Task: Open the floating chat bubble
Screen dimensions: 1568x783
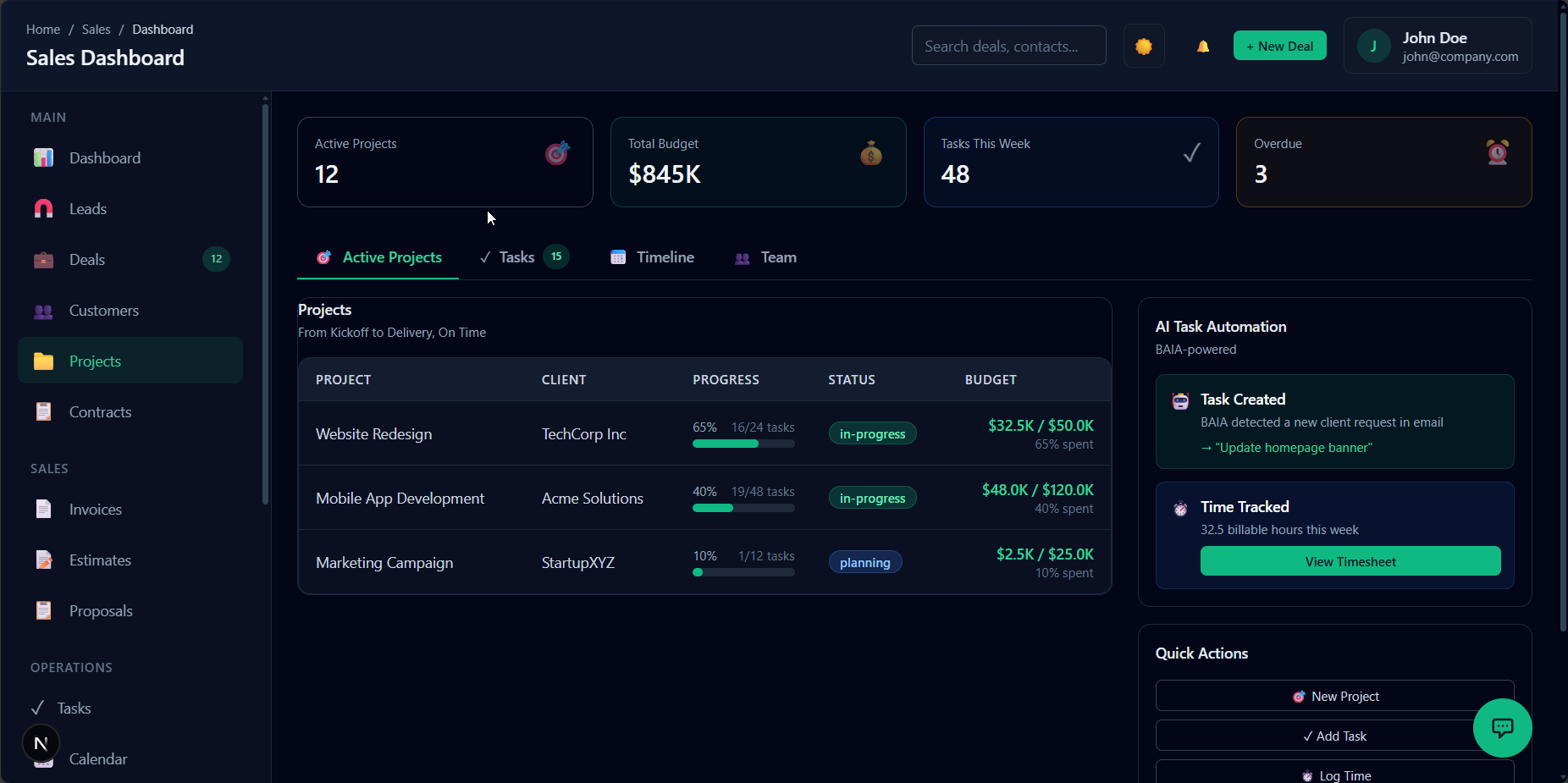Action: pos(1503,728)
